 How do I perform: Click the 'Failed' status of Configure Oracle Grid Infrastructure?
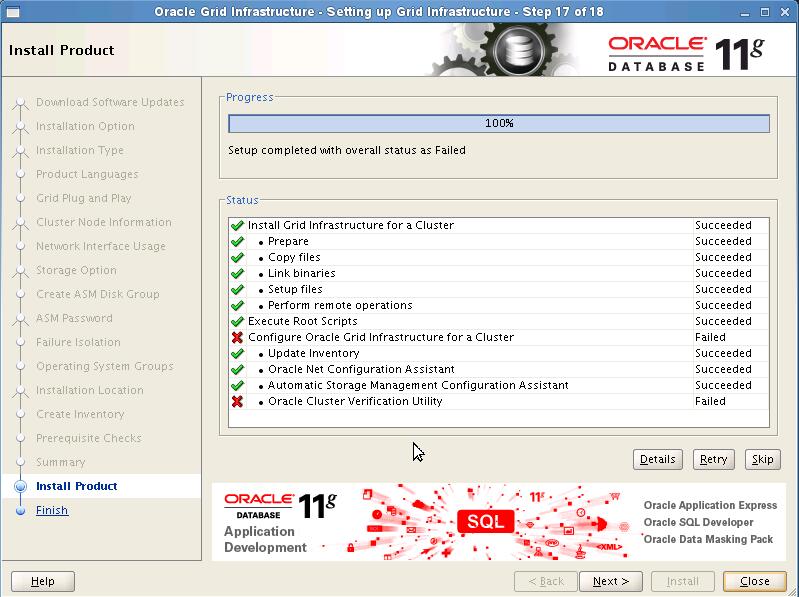coord(710,337)
